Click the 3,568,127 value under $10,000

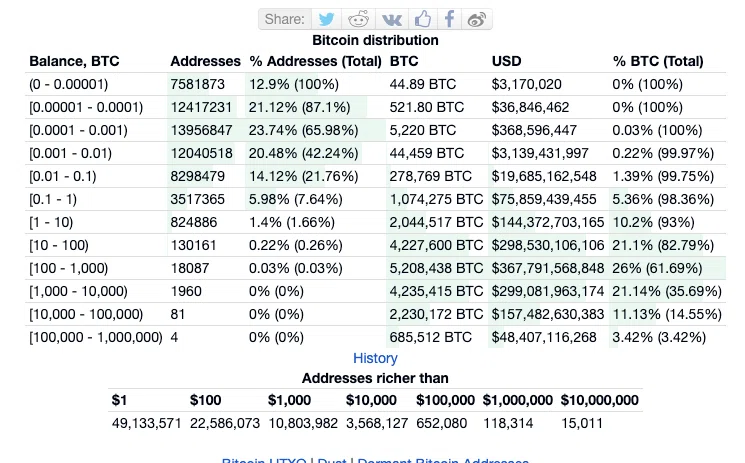[377, 423]
